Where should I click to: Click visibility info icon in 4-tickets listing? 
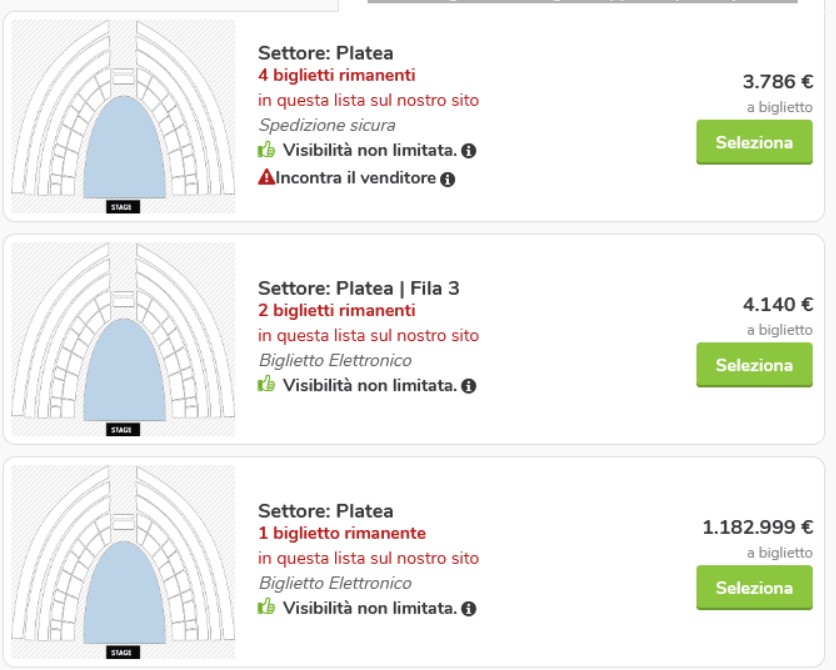click(469, 151)
